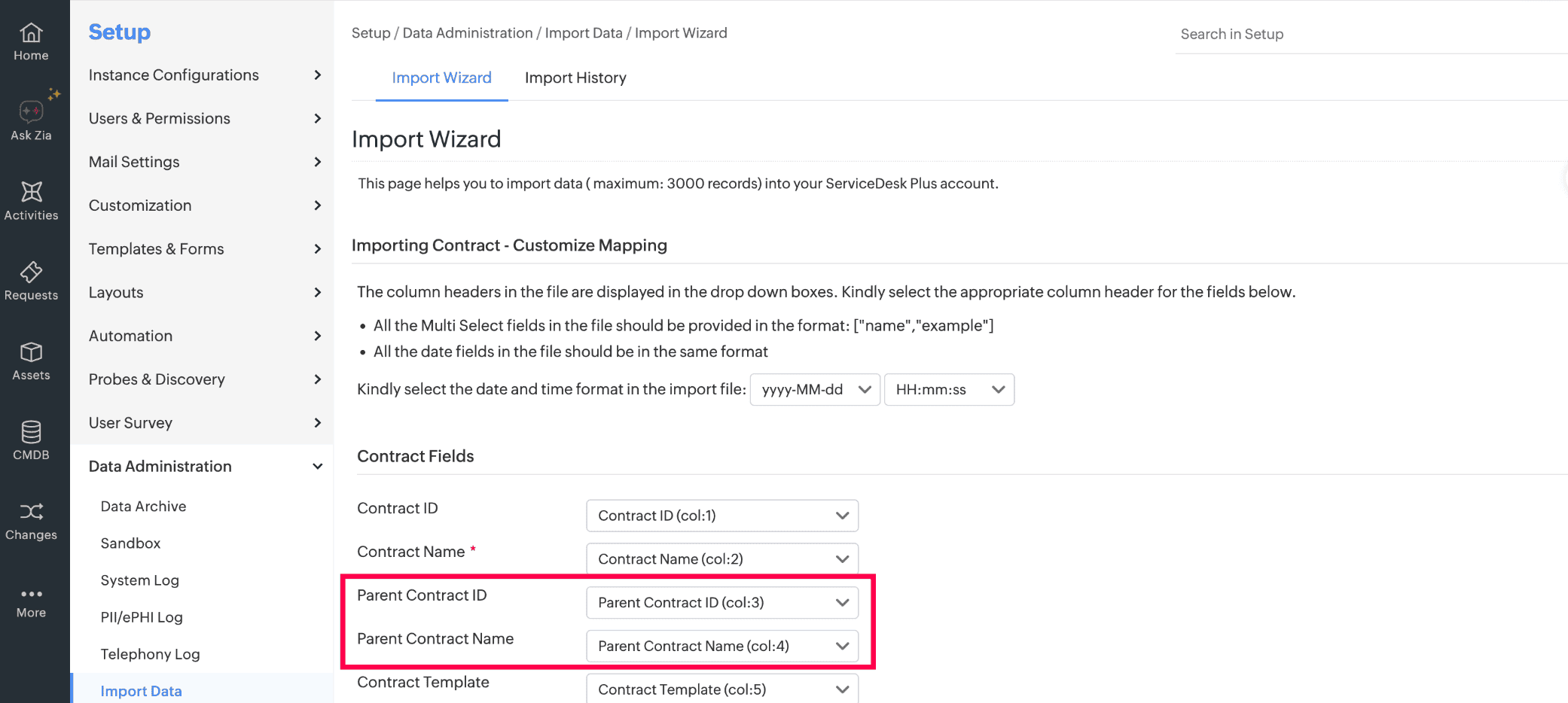This screenshot has width=1568, height=703.
Task: Open the date format dropdown yyyy-MM-dd
Action: [x=815, y=390]
